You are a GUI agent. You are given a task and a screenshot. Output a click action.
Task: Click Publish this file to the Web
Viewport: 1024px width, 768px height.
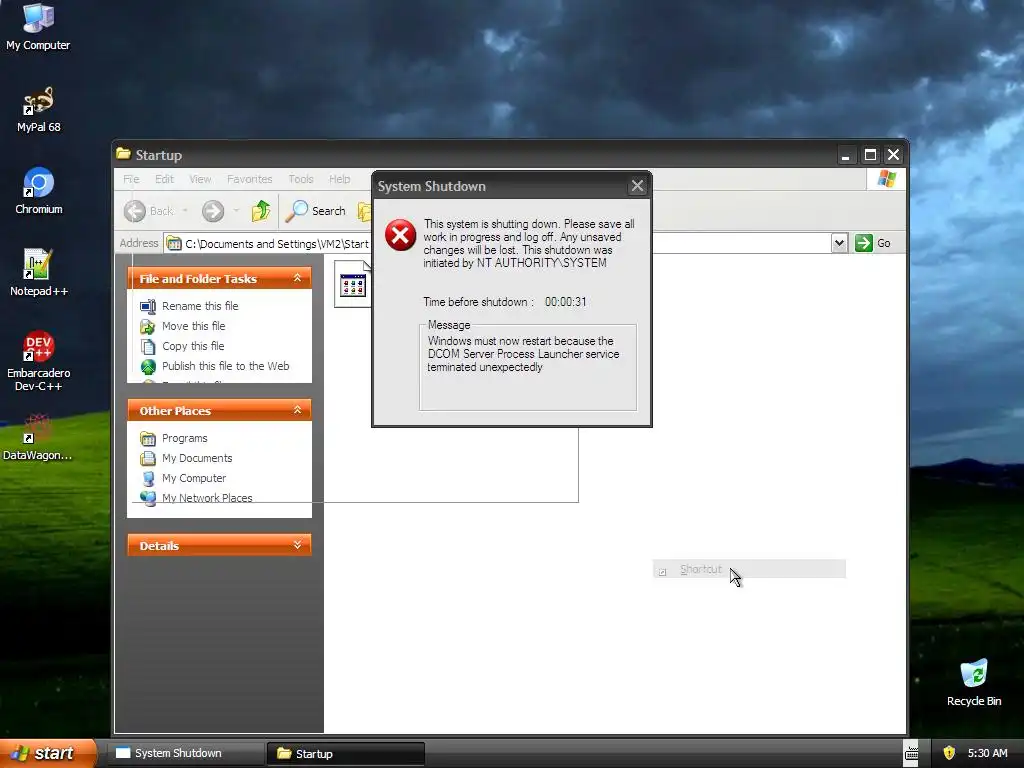click(x=225, y=366)
